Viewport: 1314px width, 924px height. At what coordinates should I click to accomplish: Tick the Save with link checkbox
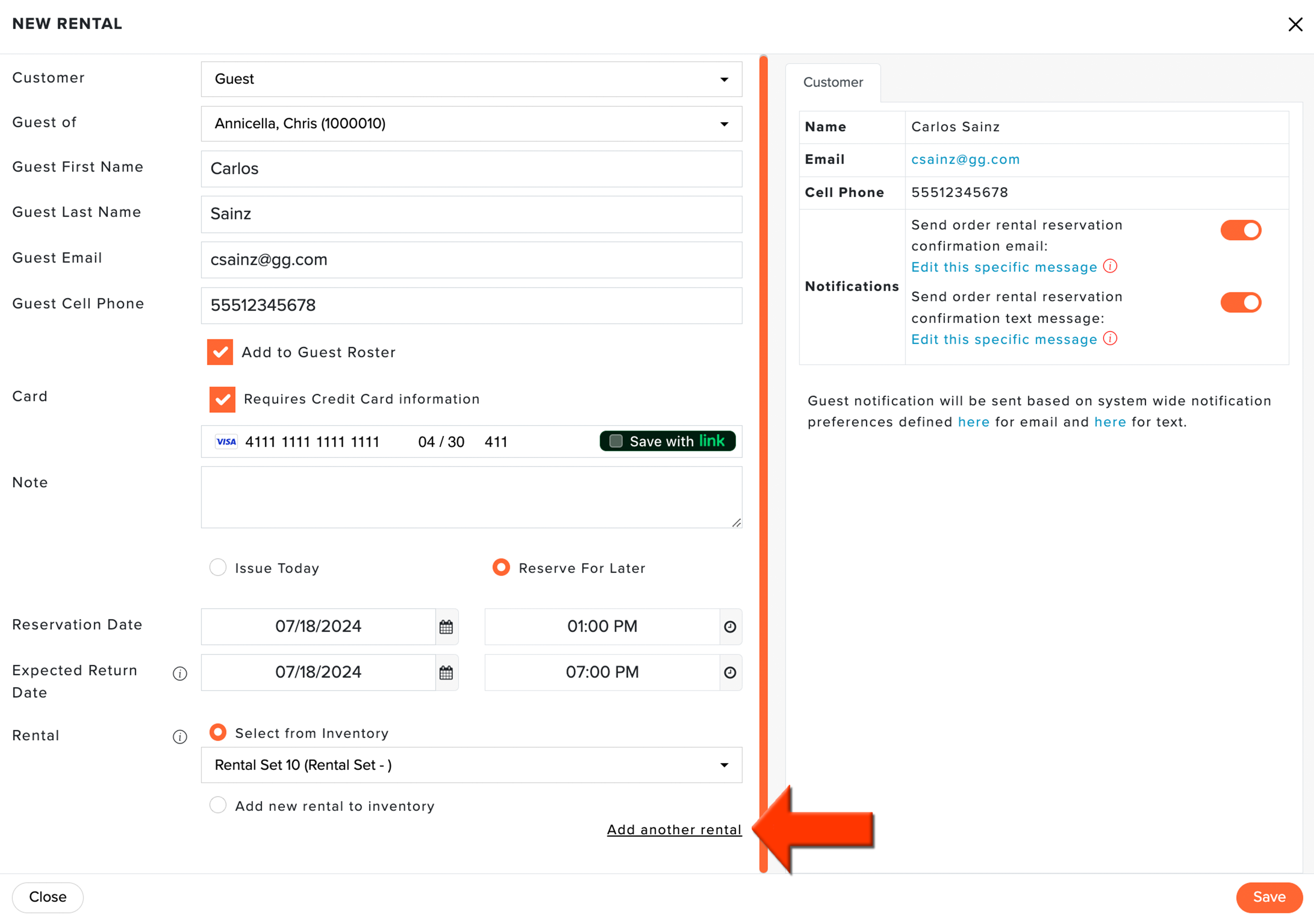[616, 441]
